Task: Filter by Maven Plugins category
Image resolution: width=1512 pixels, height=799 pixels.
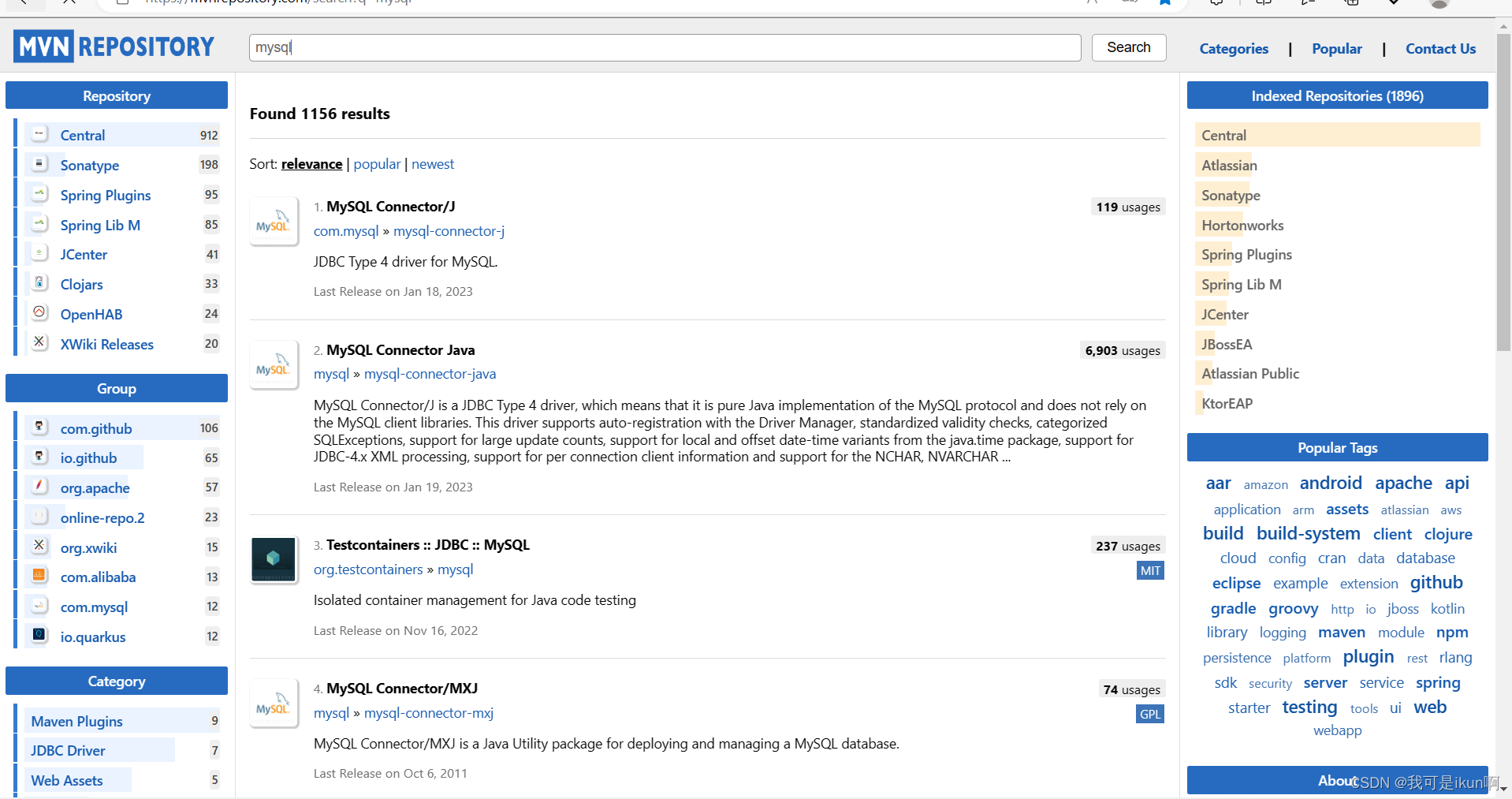Action: (x=76, y=722)
